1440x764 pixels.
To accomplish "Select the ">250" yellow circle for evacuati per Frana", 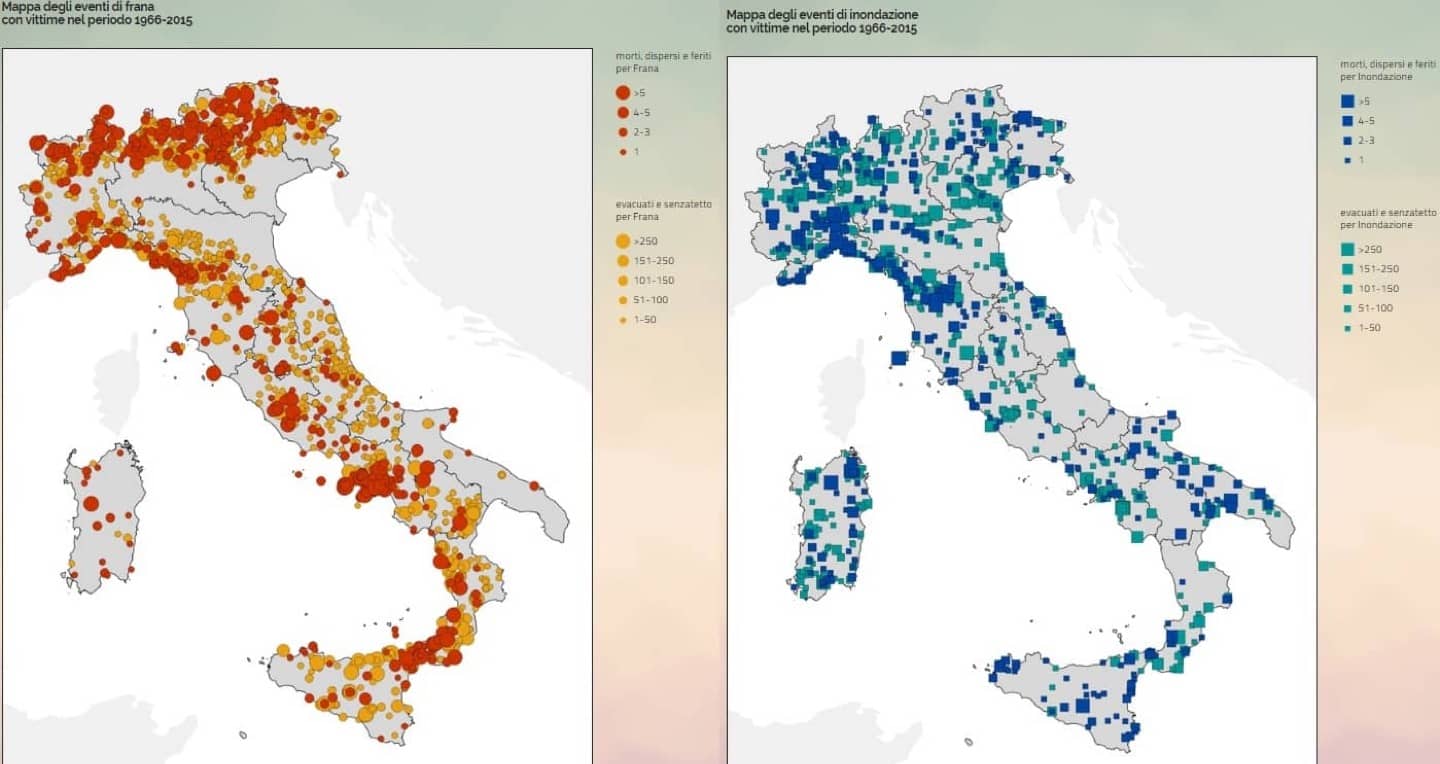I will coord(622,240).
